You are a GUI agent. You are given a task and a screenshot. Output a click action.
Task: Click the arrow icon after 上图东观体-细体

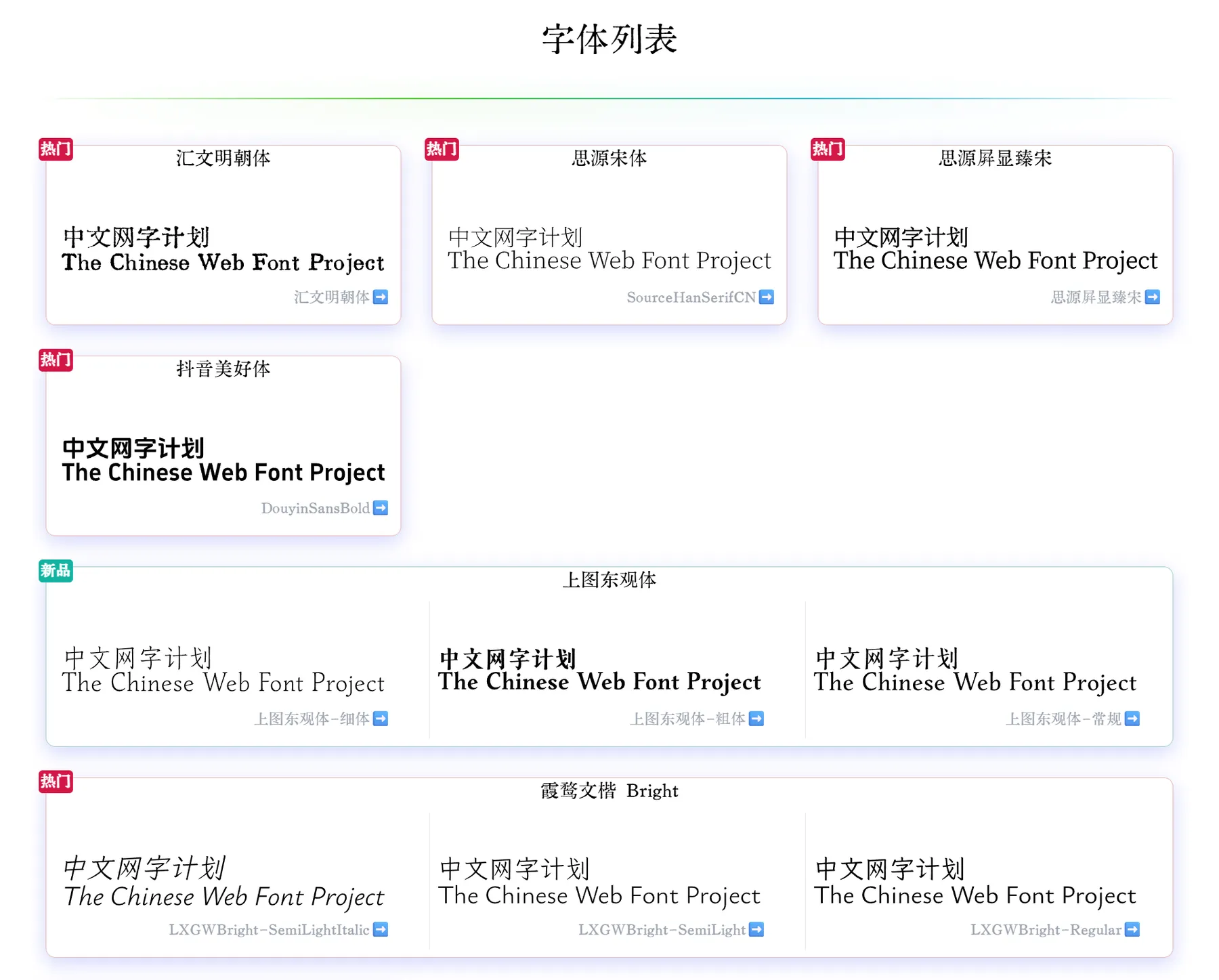pos(381,719)
